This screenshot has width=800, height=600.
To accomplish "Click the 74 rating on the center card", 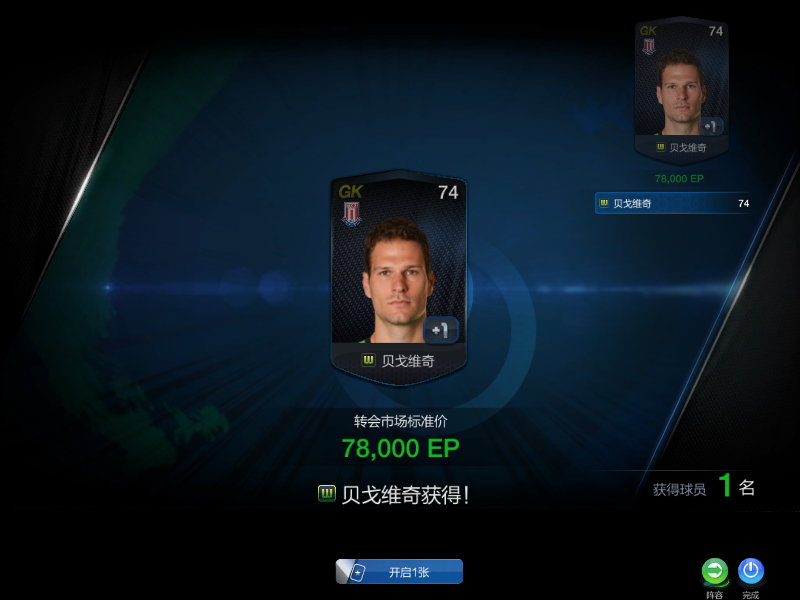I will [448, 192].
